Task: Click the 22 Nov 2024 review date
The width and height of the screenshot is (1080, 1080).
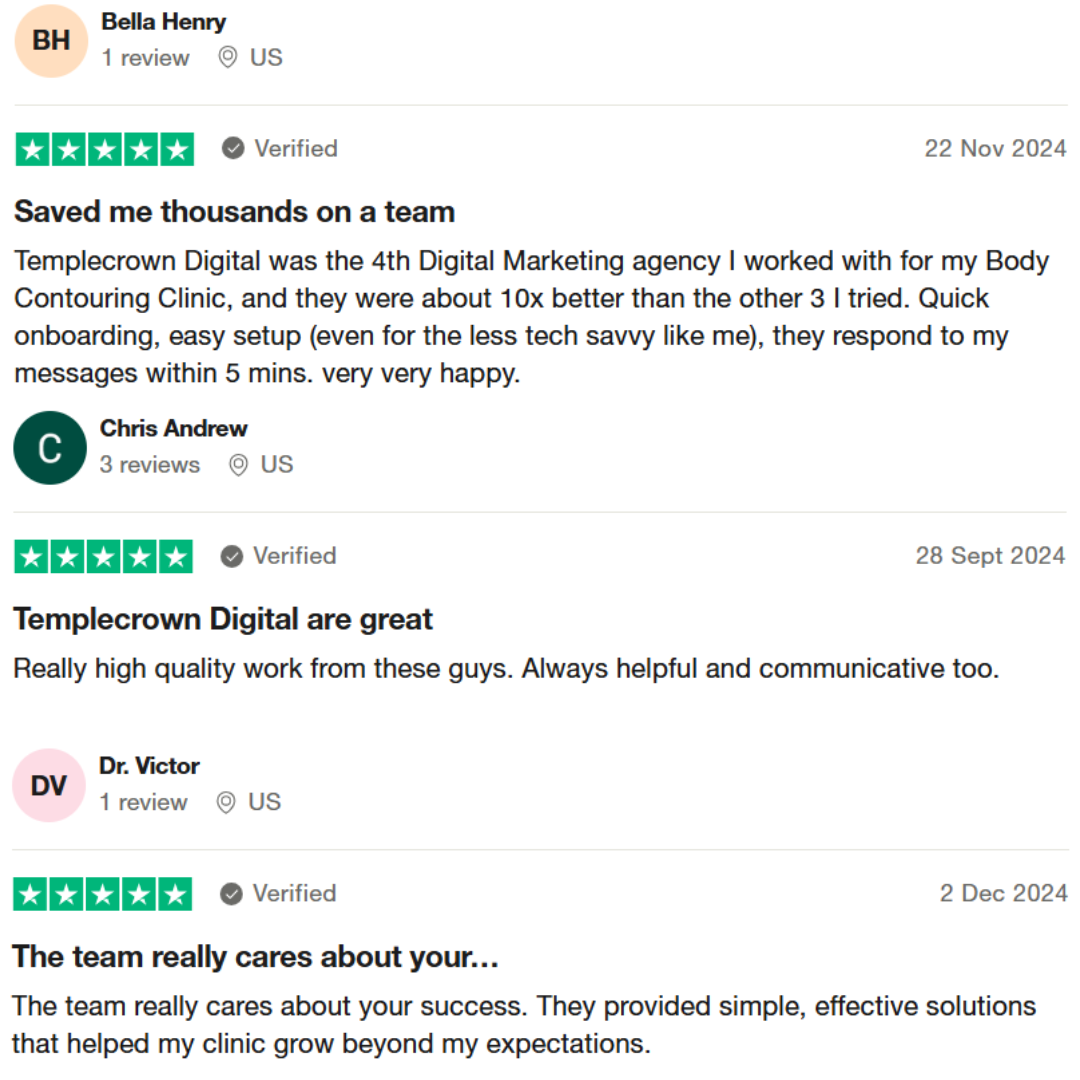Action: (995, 149)
